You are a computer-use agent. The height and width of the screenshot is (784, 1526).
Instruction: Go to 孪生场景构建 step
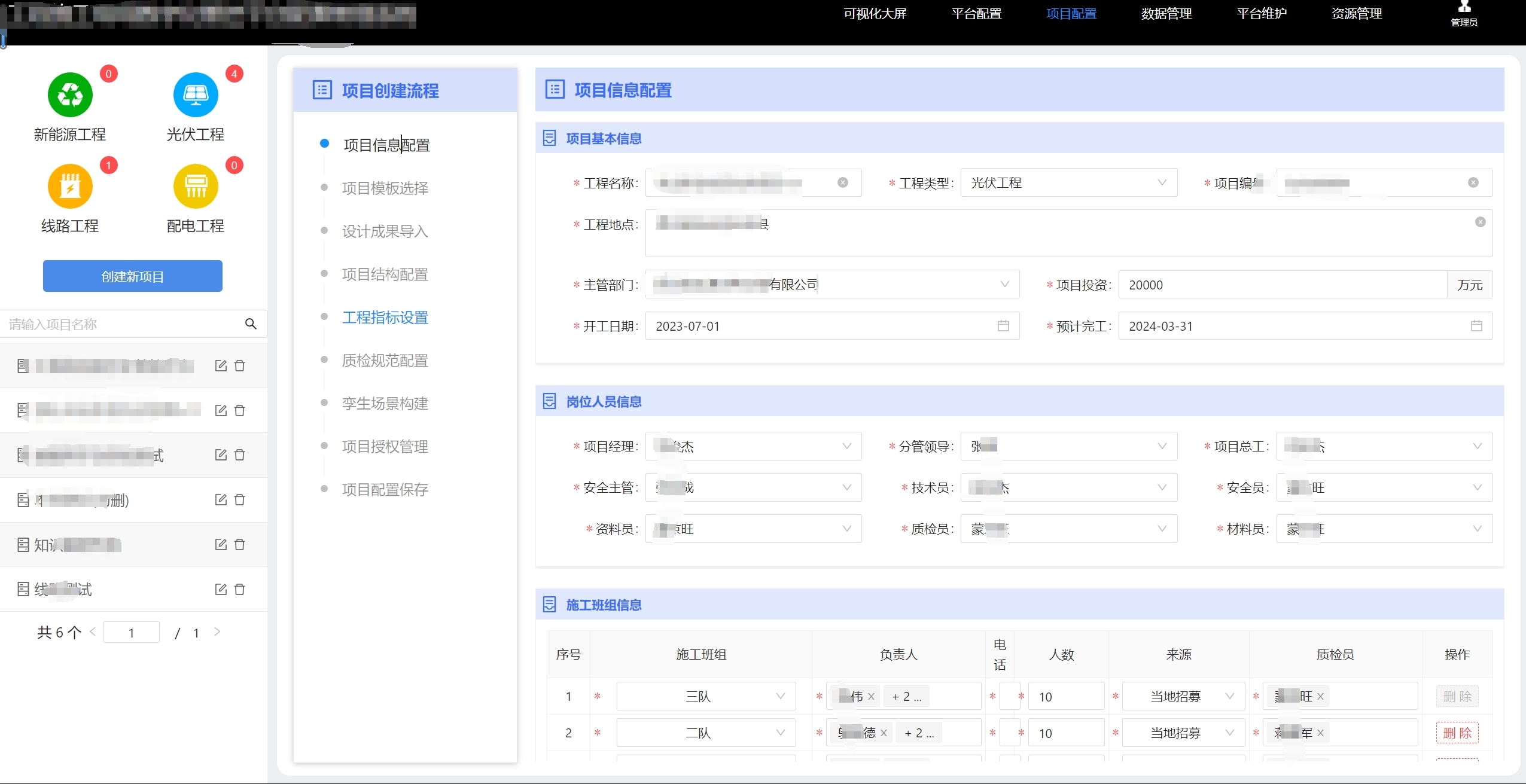pyautogui.click(x=385, y=404)
